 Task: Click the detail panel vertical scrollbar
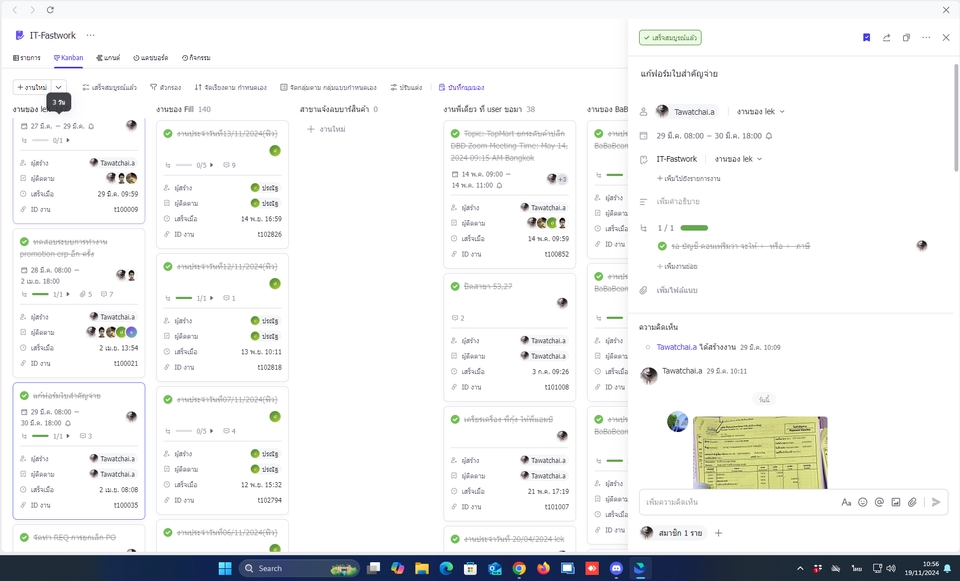pyautogui.click(x=956, y=116)
